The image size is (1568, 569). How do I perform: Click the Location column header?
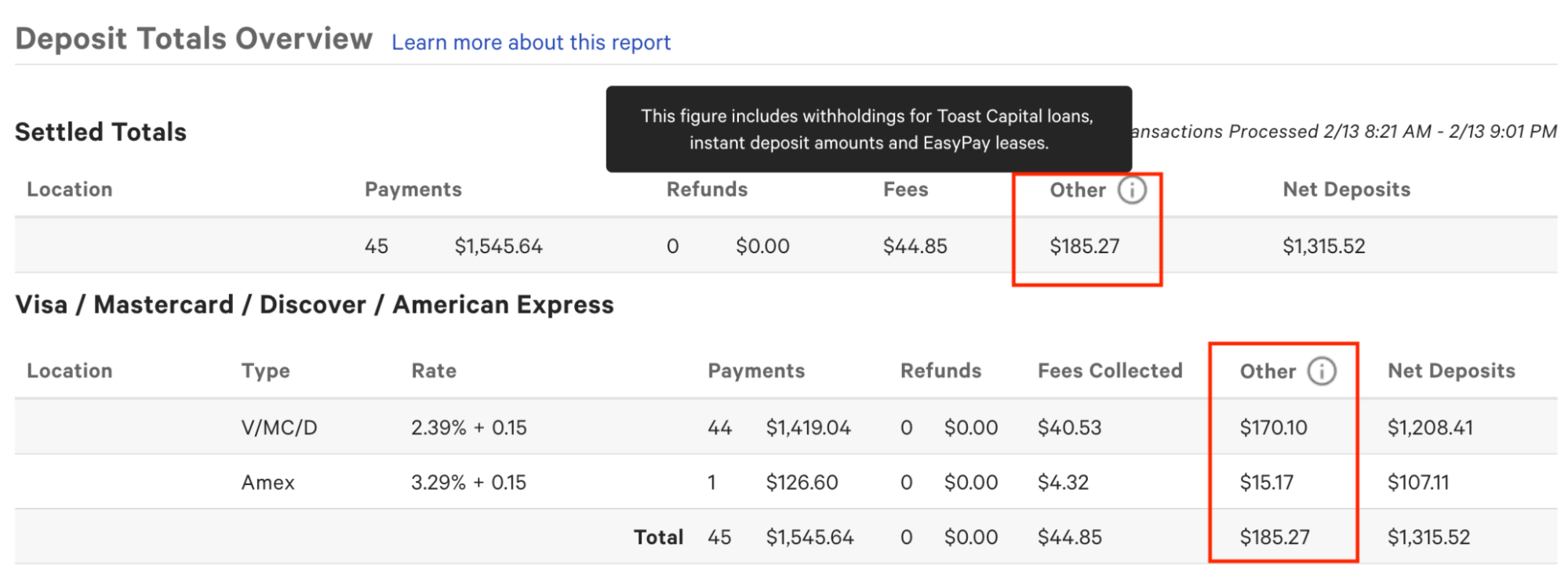coord(69,189)
